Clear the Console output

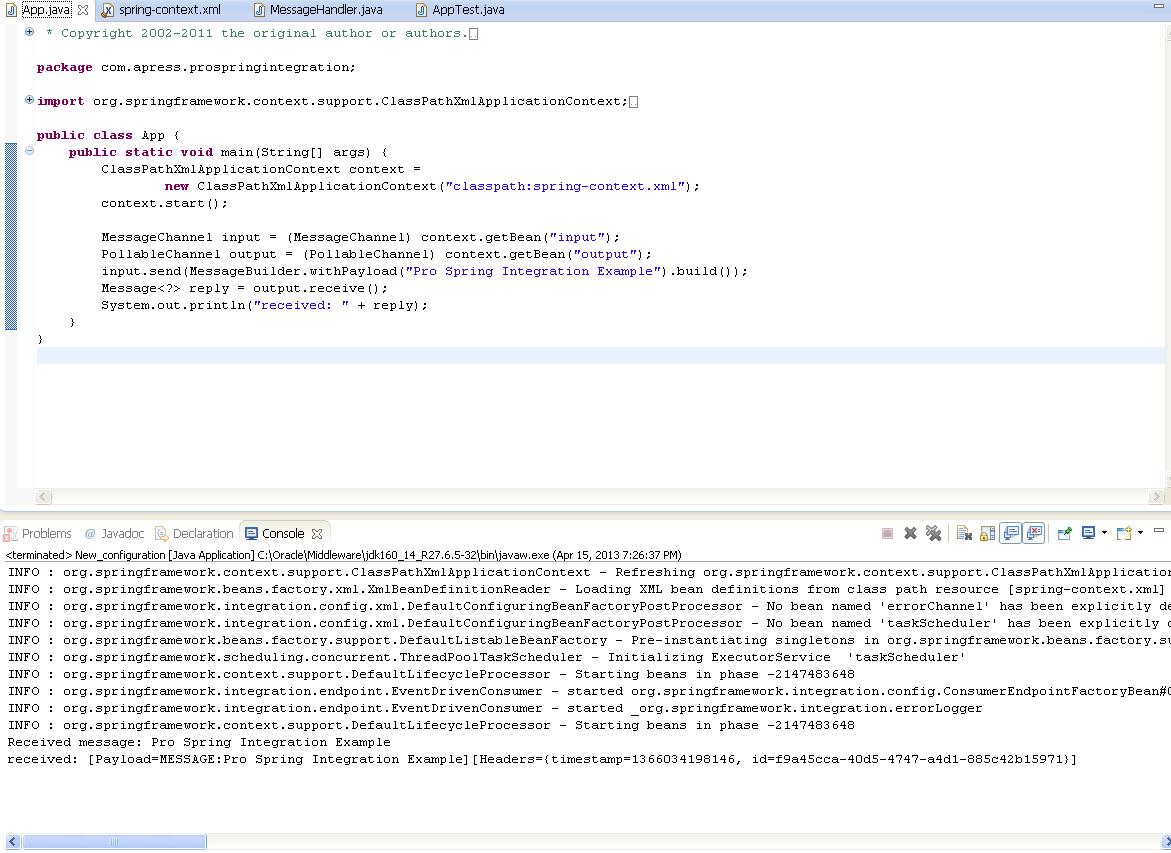963,533
